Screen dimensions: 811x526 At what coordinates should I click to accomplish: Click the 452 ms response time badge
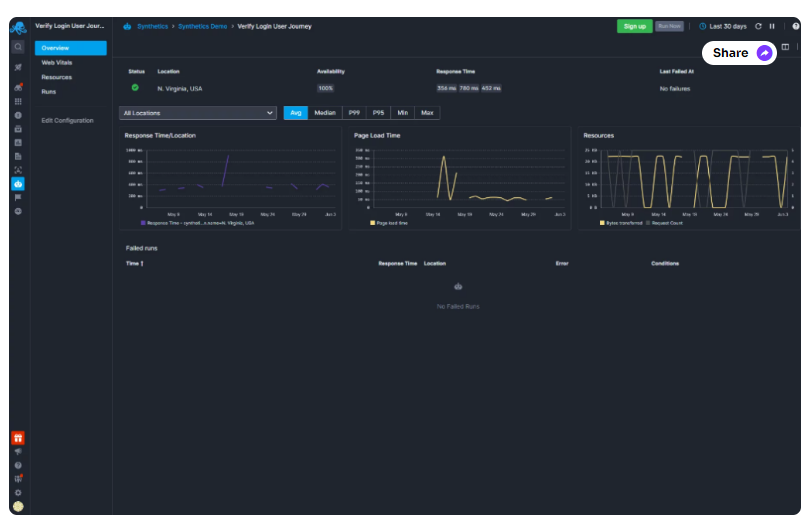491,88
